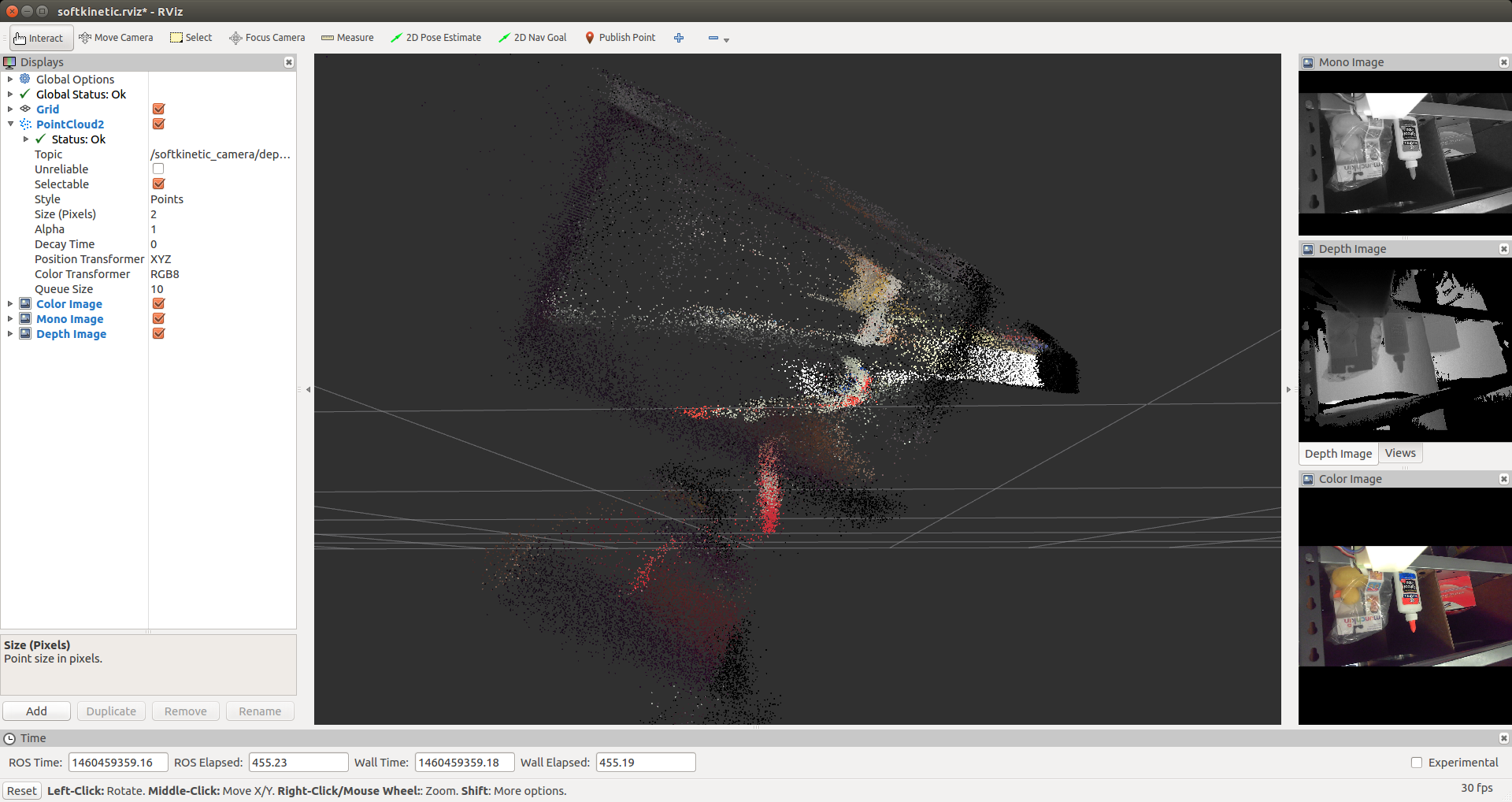Image resolution: width=1512 pixels, height=802 pixels.
Task: Expand the Color Image tree item
Action: point(10,303)
